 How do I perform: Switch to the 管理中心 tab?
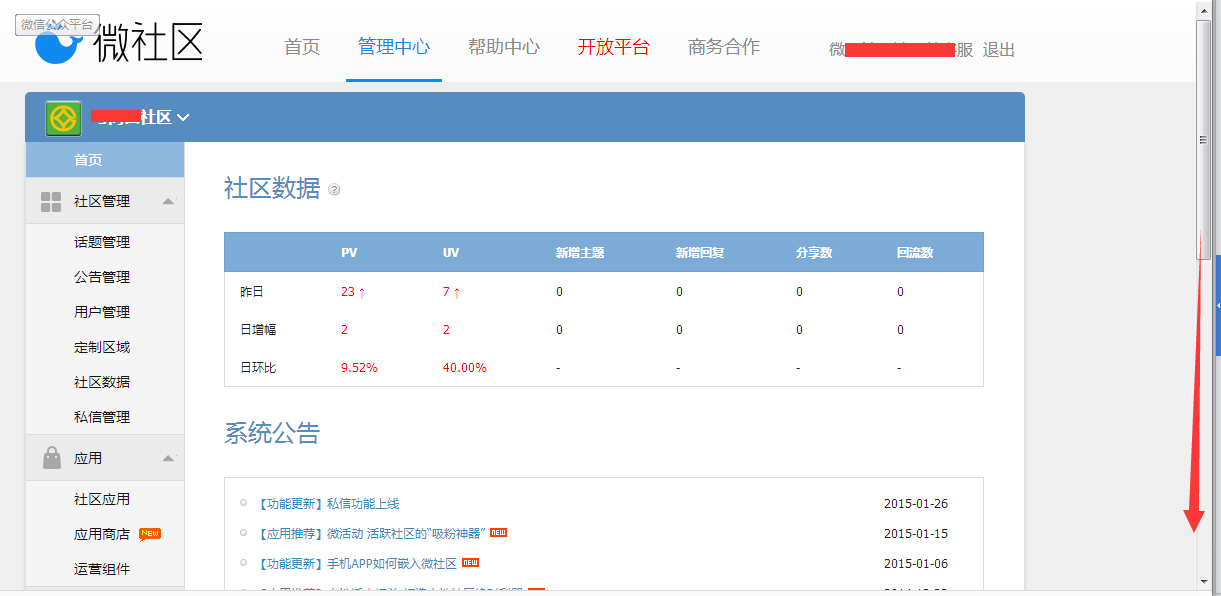click(x=394, y=47)
